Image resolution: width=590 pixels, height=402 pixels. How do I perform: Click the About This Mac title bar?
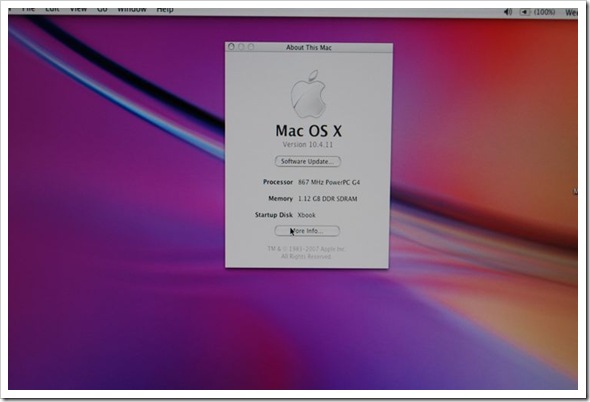(309, 47)
